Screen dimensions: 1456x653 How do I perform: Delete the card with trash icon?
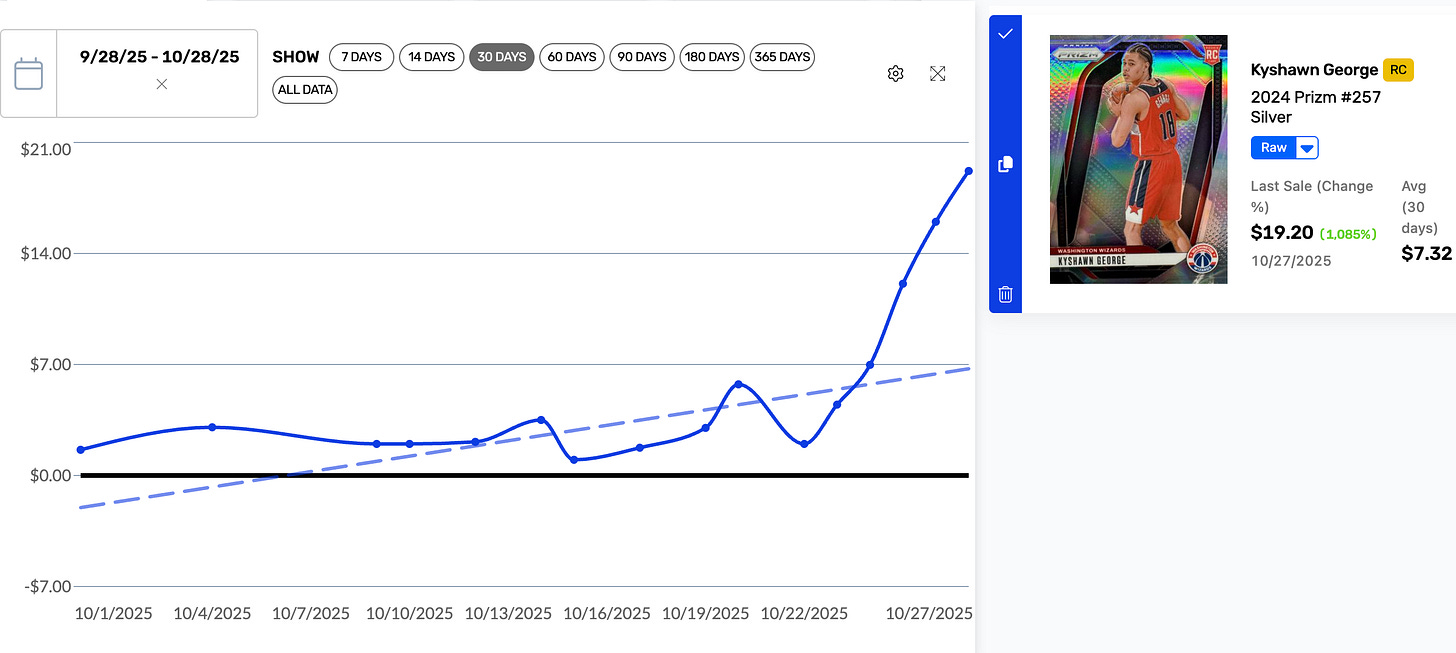(1006, 294)
